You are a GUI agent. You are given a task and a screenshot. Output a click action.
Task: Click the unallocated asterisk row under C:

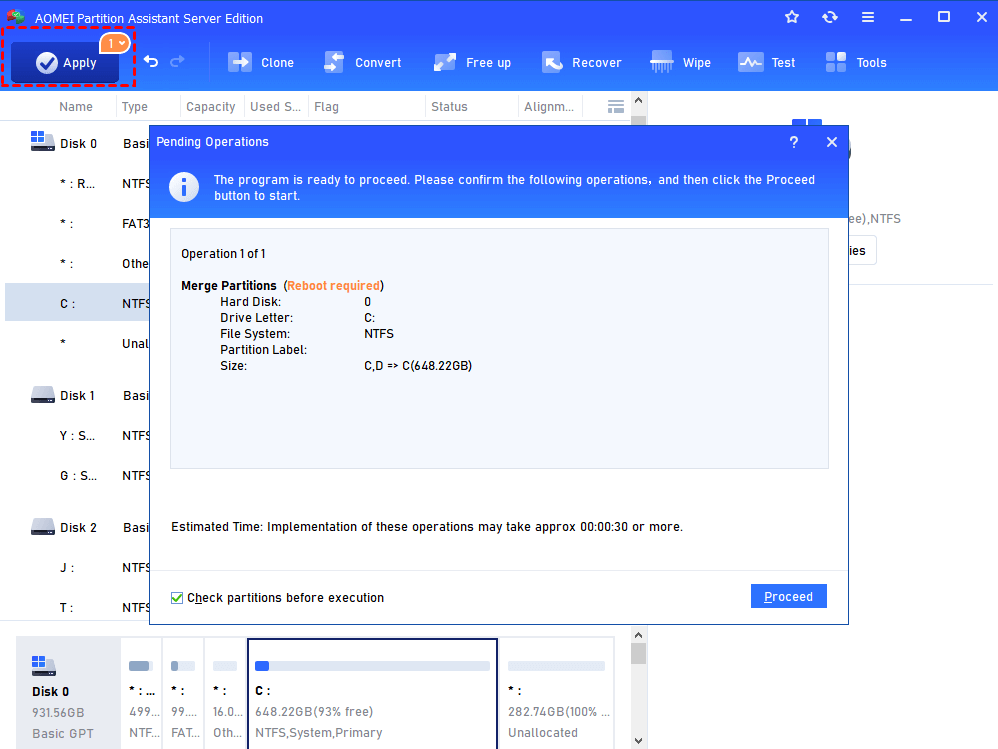pyautogui.click(x=78, y=343)
